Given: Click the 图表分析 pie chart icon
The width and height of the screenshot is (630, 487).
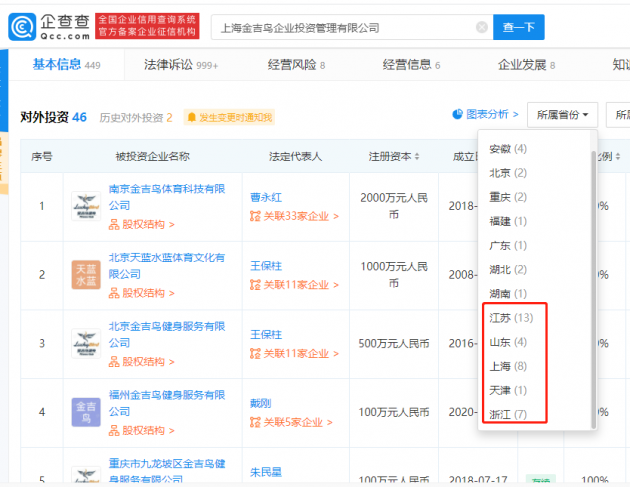Looking at the screenshot, I should pyautogui.click(x=458, y=114).
